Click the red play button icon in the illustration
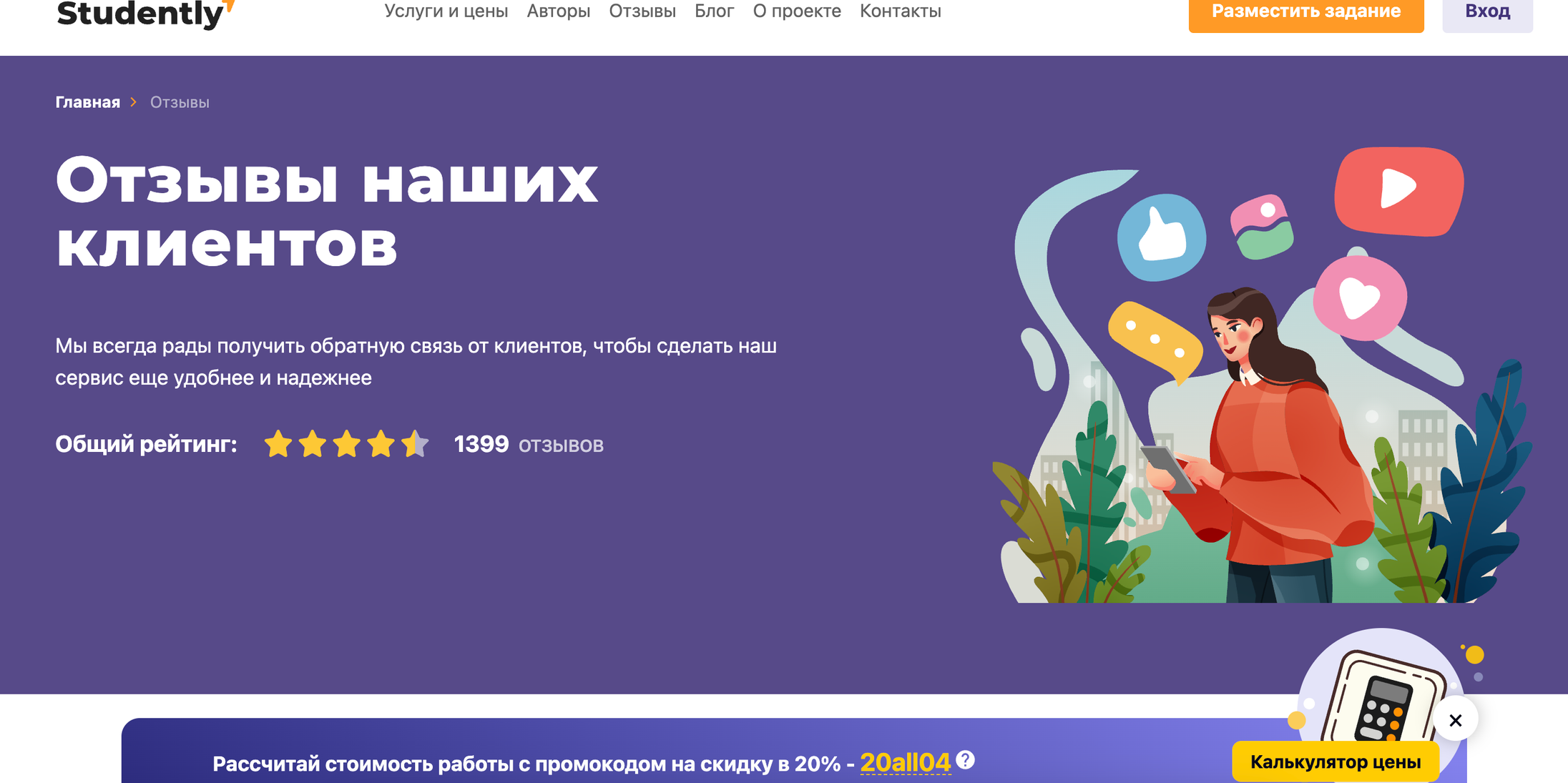This screenshot has height=783, width=1568. click(1399, 191)
